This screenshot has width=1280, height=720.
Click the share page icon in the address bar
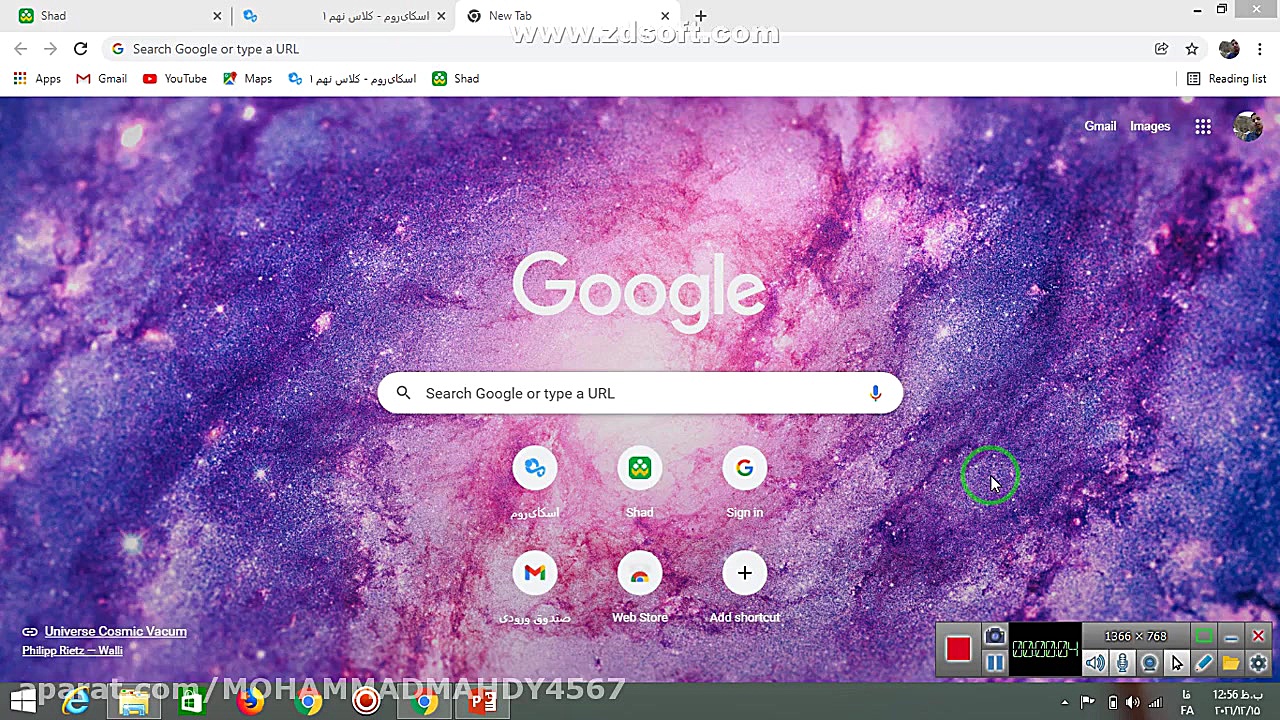[1161, 49]
